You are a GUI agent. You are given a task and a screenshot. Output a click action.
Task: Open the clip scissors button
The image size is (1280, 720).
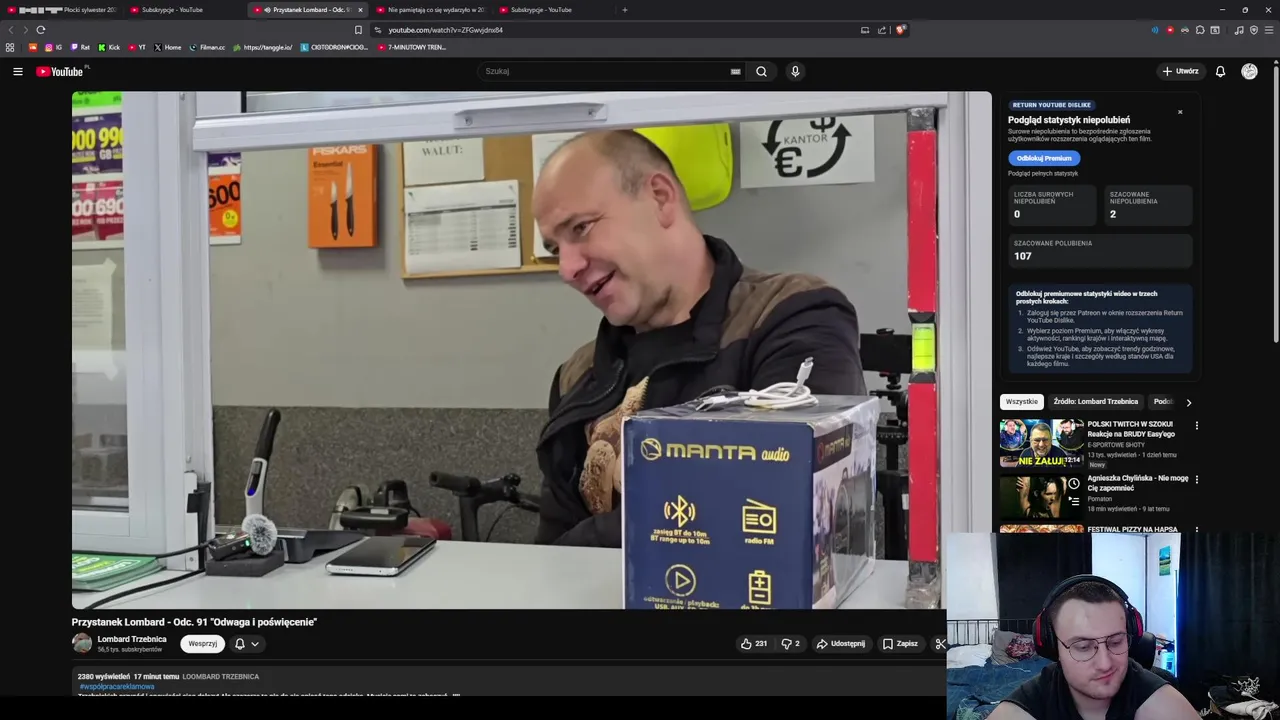coord(940,644)
